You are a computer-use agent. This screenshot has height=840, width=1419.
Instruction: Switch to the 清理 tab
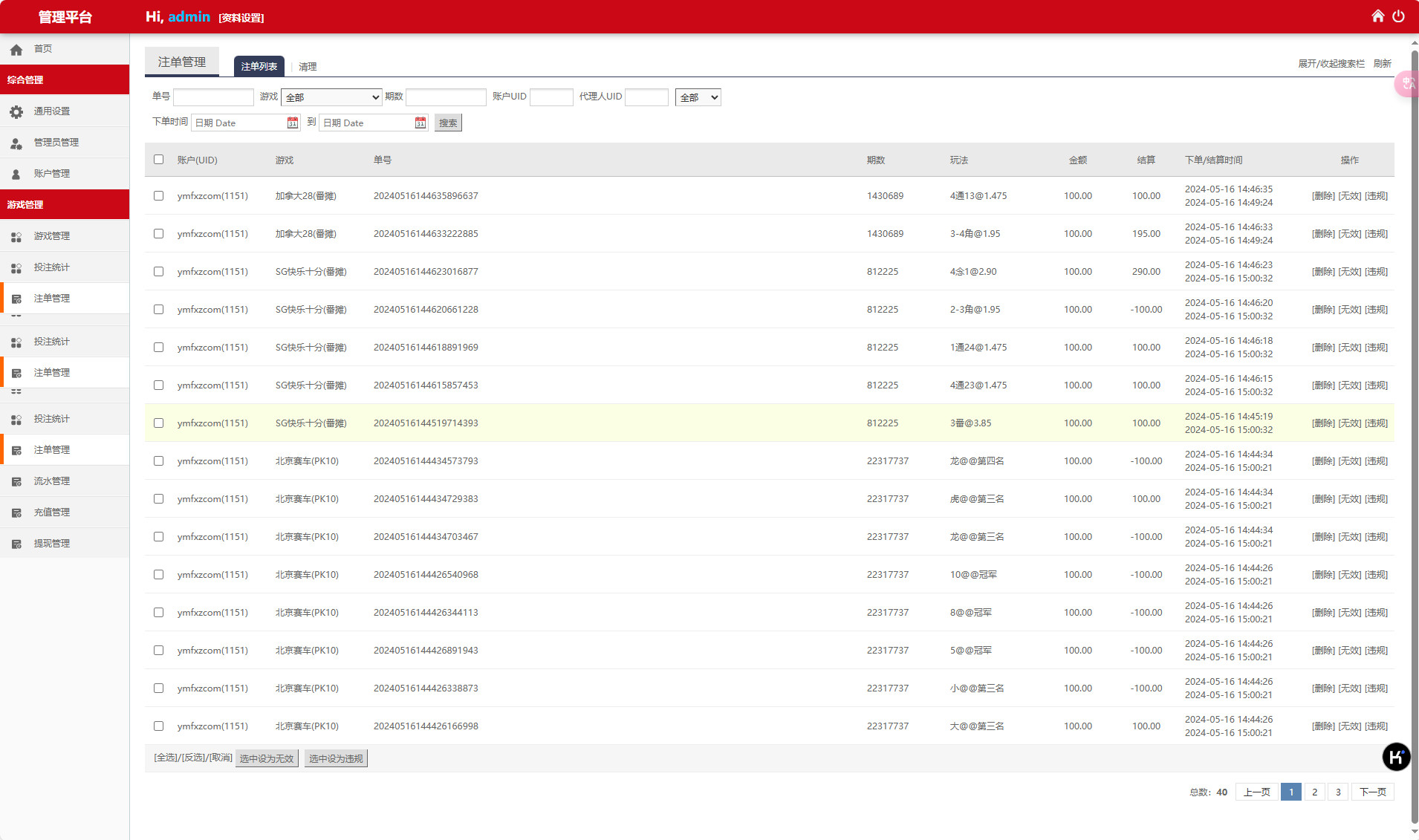point(308,67)
